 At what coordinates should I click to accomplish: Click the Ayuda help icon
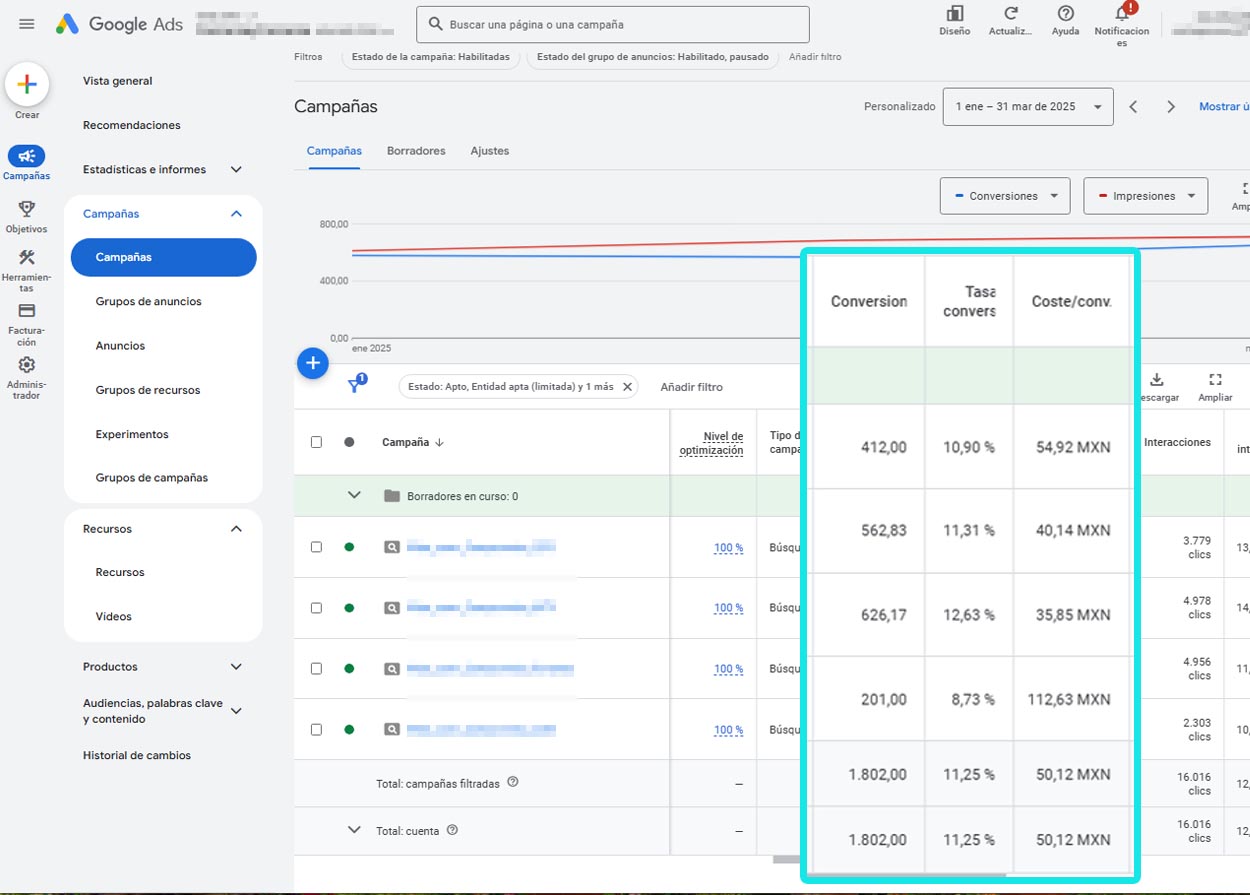point(1064,18)
